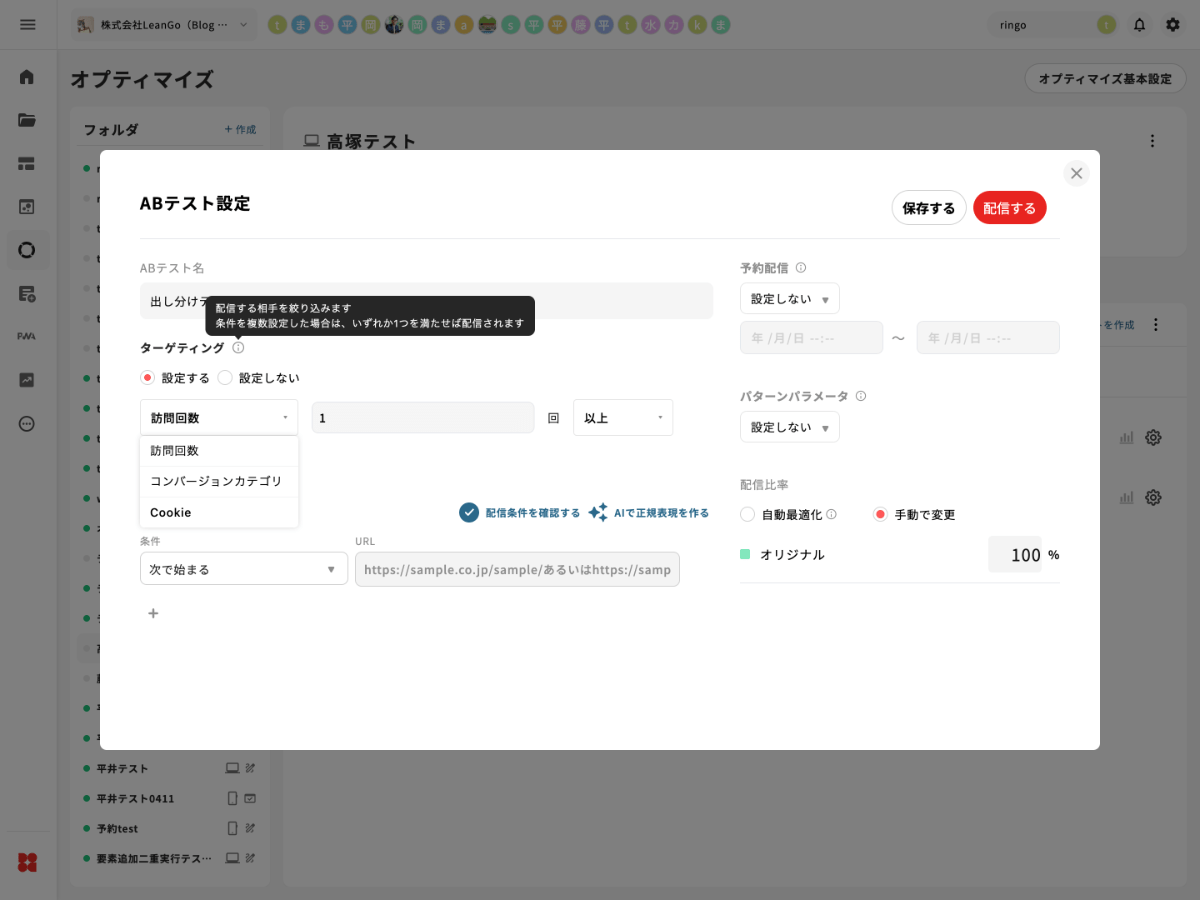Click the start date-time field

click(811, 338)
